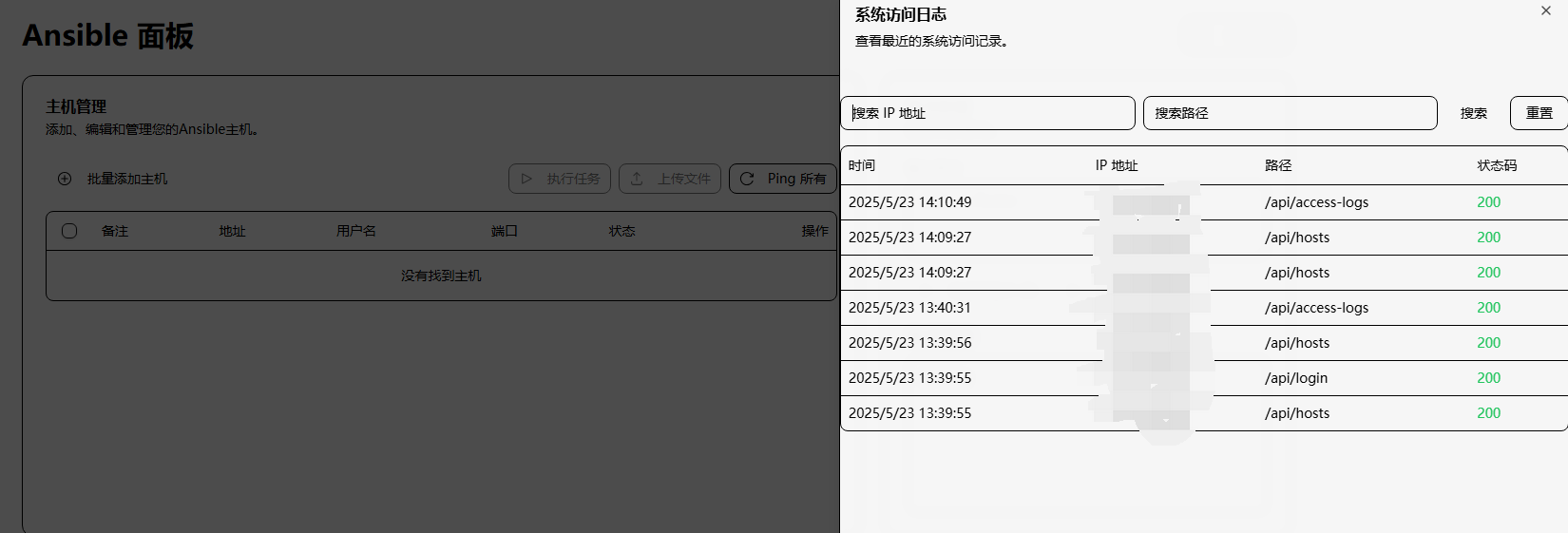Click the plus icon for batch add hosts
Screen dimensions: 1568x533
[65, 179]
